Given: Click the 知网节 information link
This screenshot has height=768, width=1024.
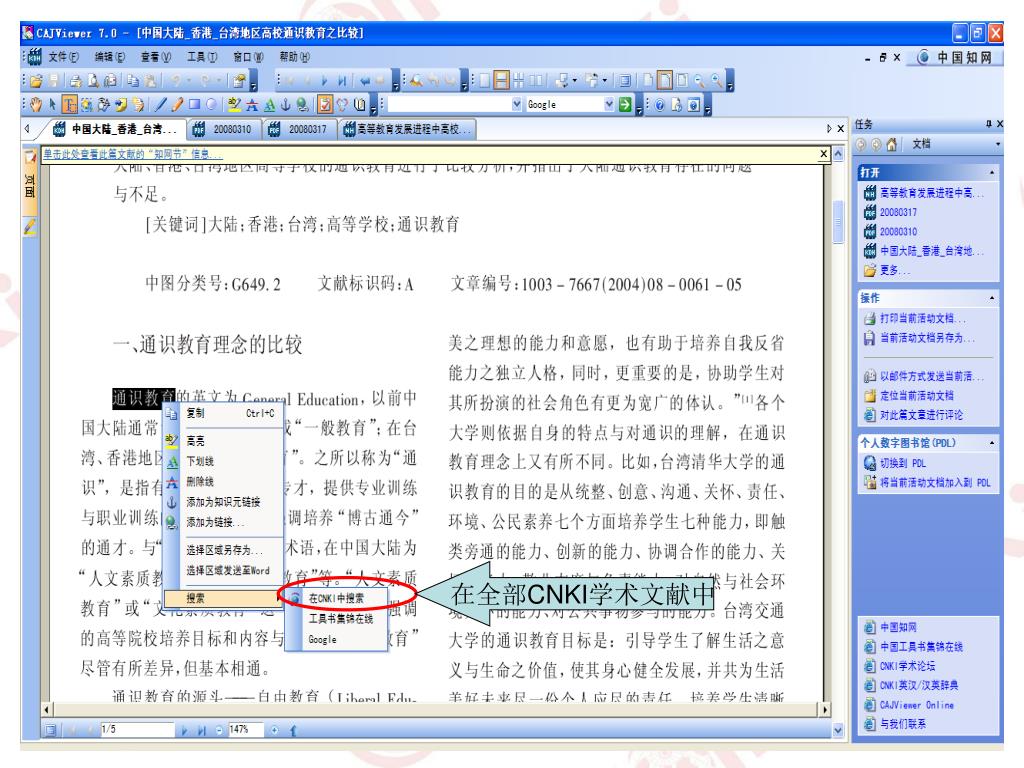Looking at the screenshot, I should [x=133, y=154].
